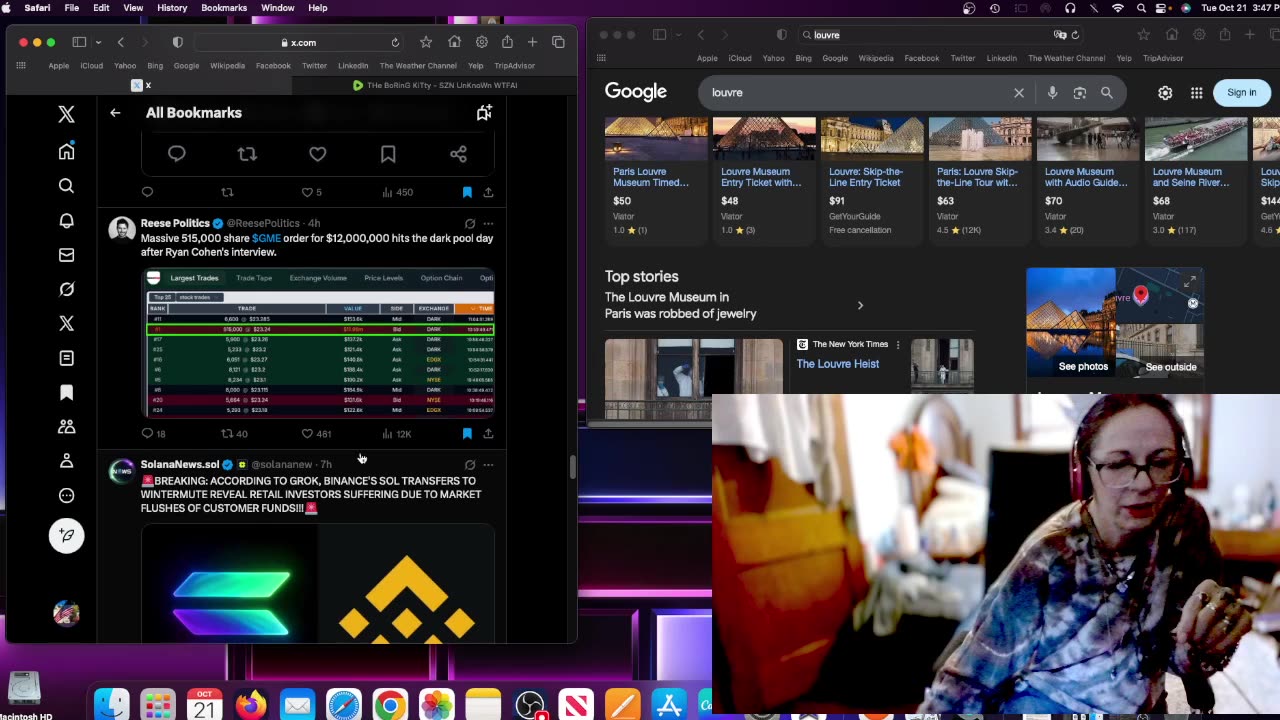Image resolution: width=1280 pixels, height=720 pixels.
Task: Open the Google apps grid
Action: coord(1196,92)
